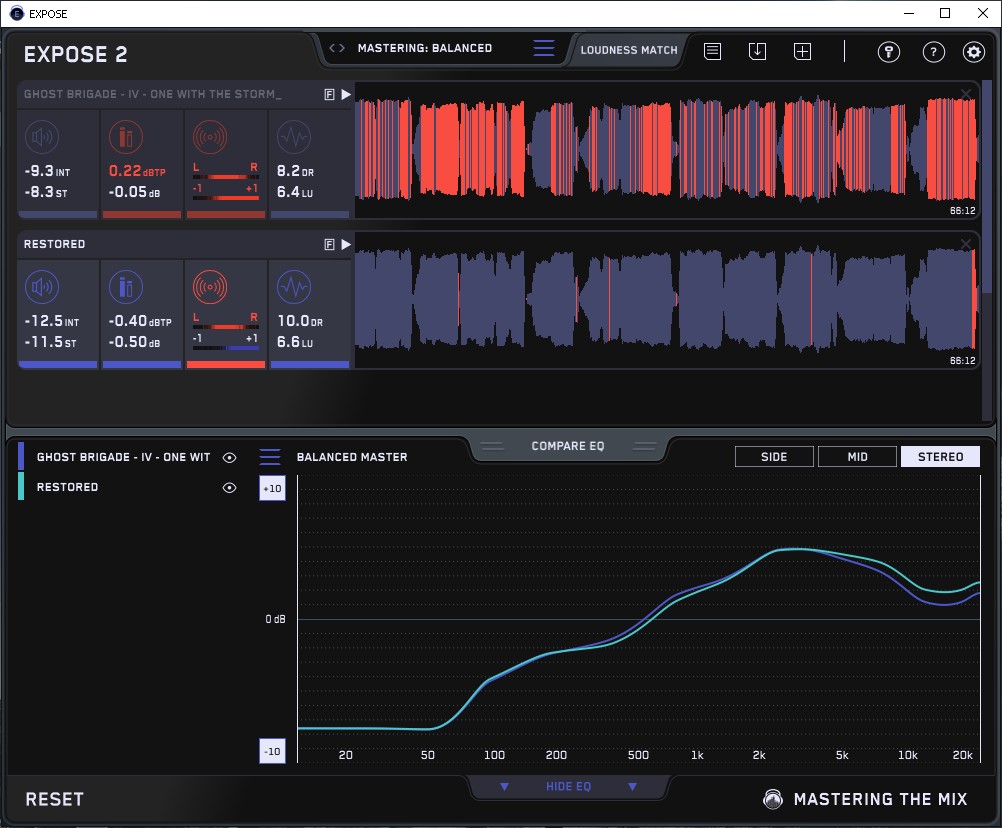Open the preset list hamburger menu

coord(544,48)
